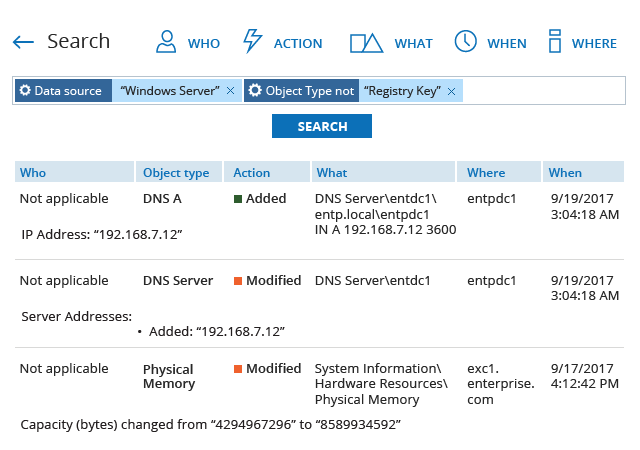Click the Where column header
This screenshot has height=450, width=640.
(486, 172)
